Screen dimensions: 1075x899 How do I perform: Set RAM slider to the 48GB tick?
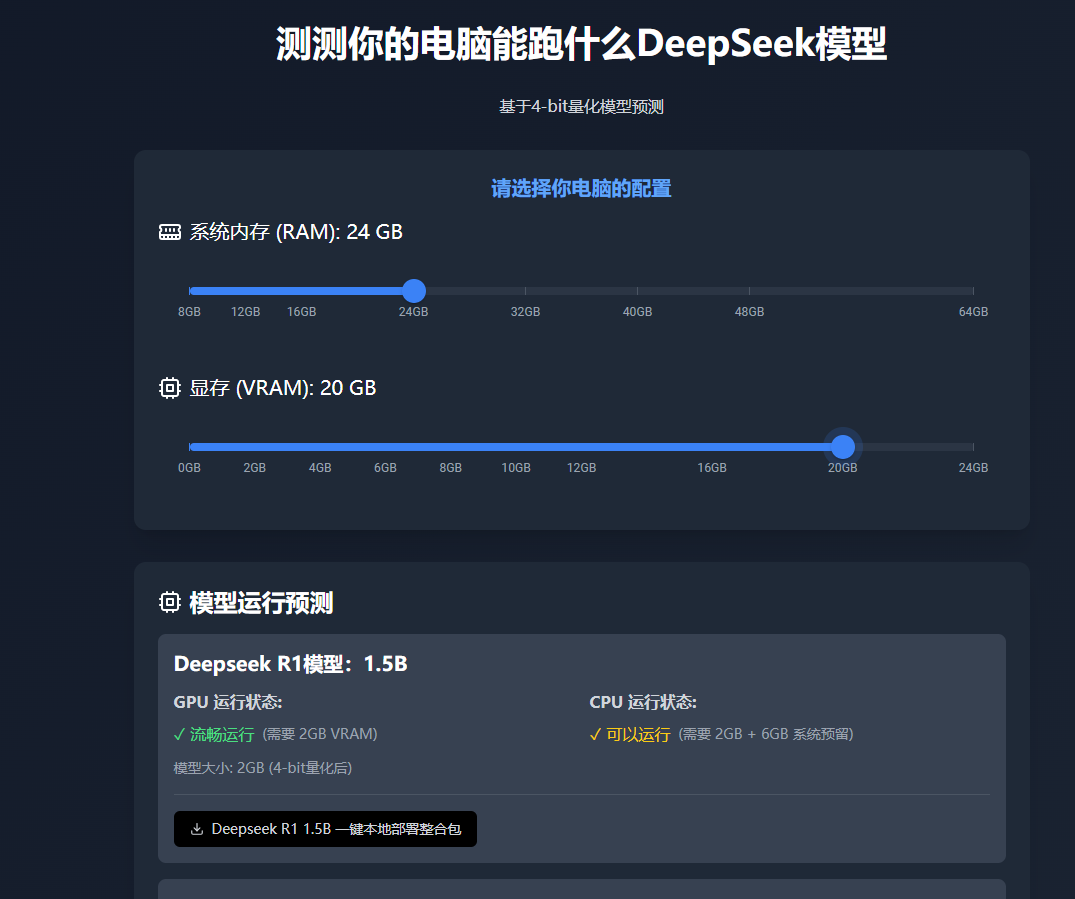pos(749,291)
